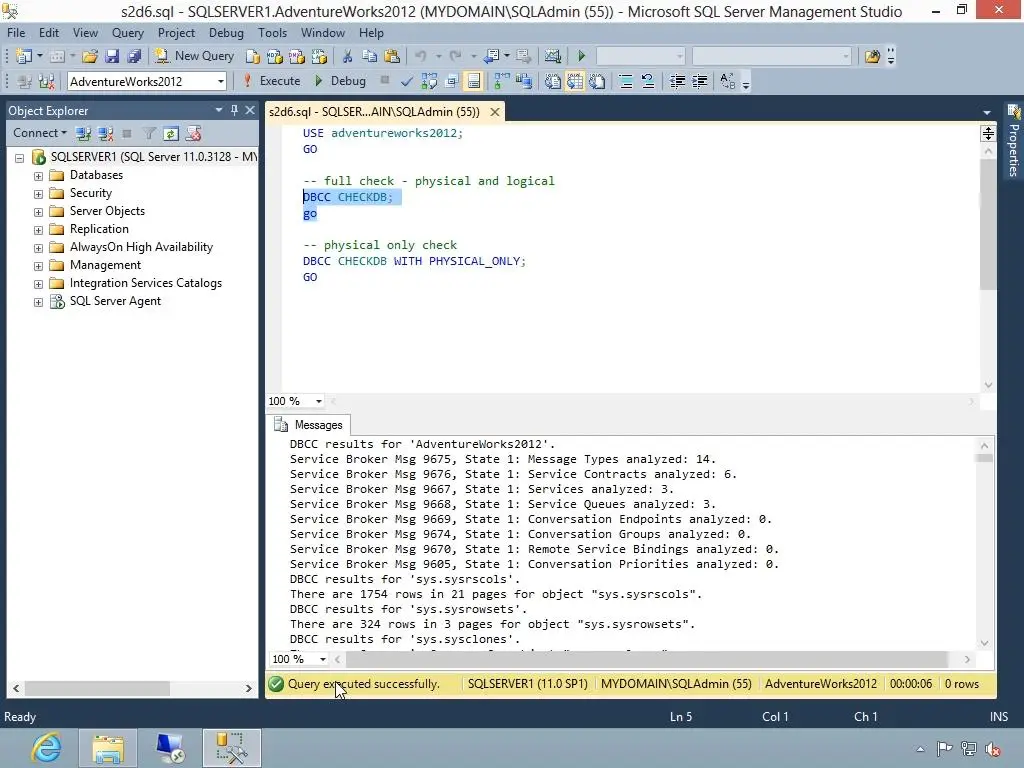Open Internet Explorer from the taskbar

coord(46,748)
